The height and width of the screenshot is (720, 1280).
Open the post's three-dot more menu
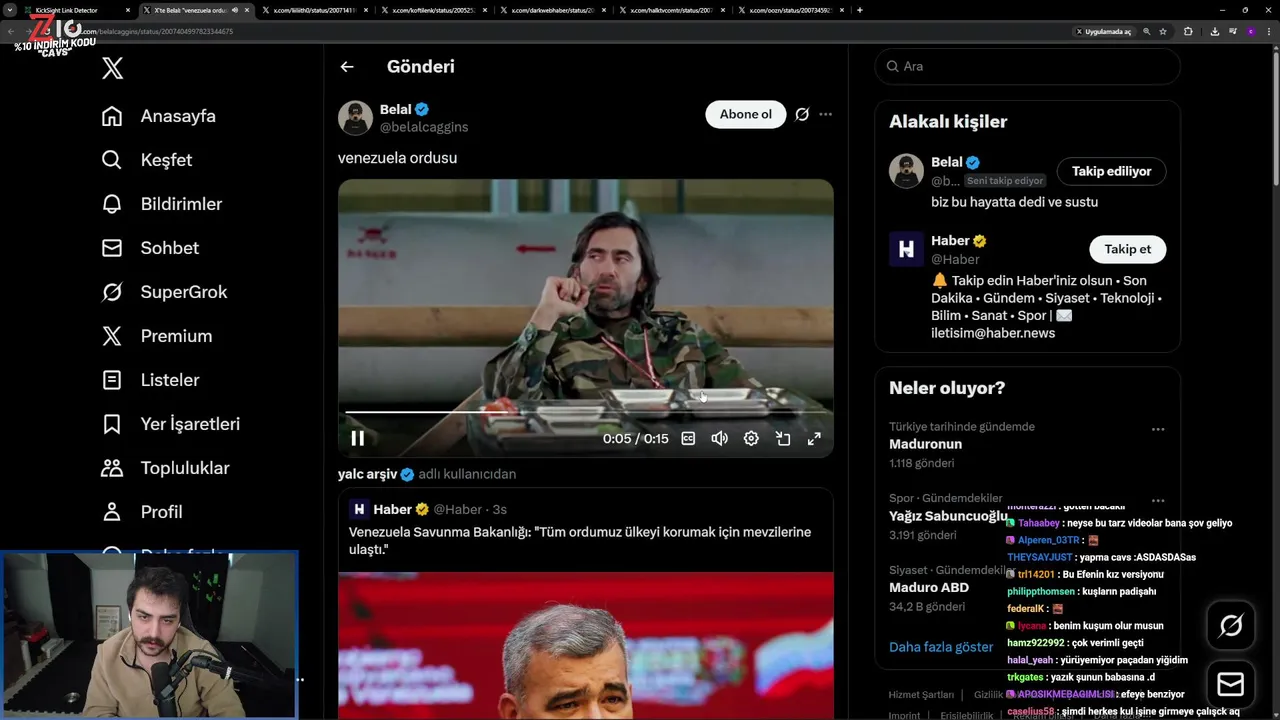(x=825, y=114)
